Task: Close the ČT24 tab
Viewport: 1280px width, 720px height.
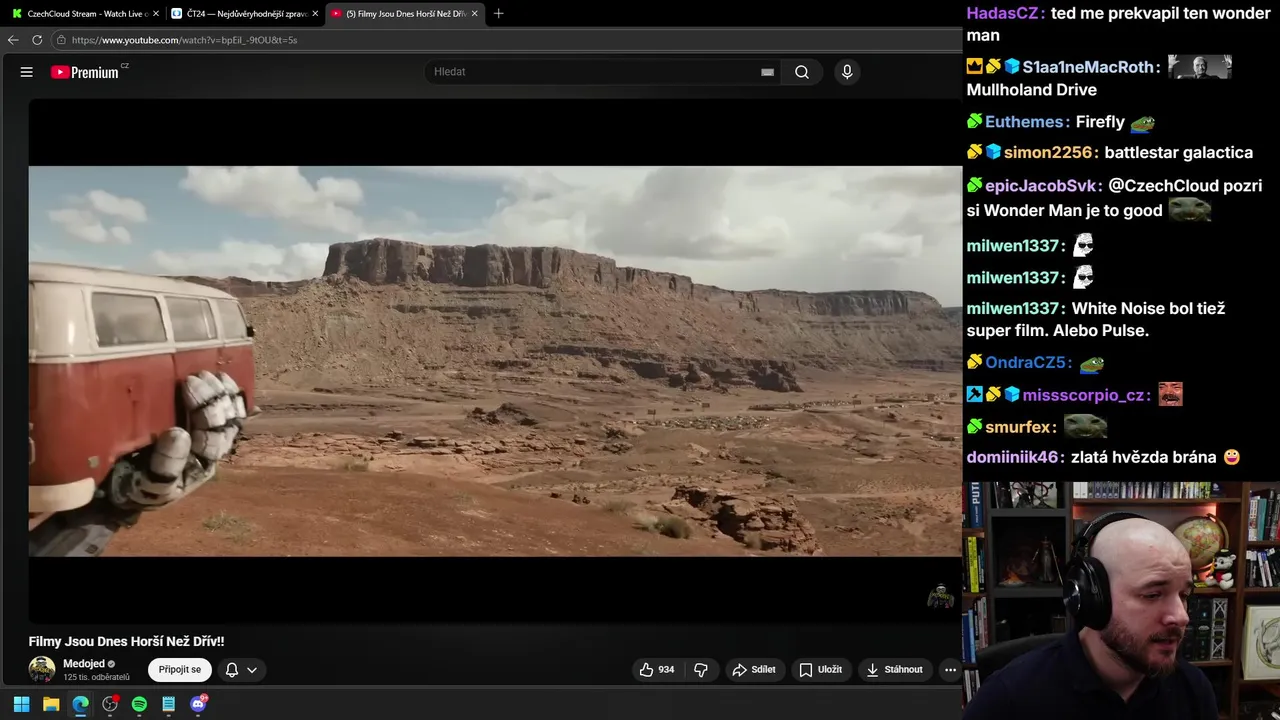Action: tap(314, 14)
